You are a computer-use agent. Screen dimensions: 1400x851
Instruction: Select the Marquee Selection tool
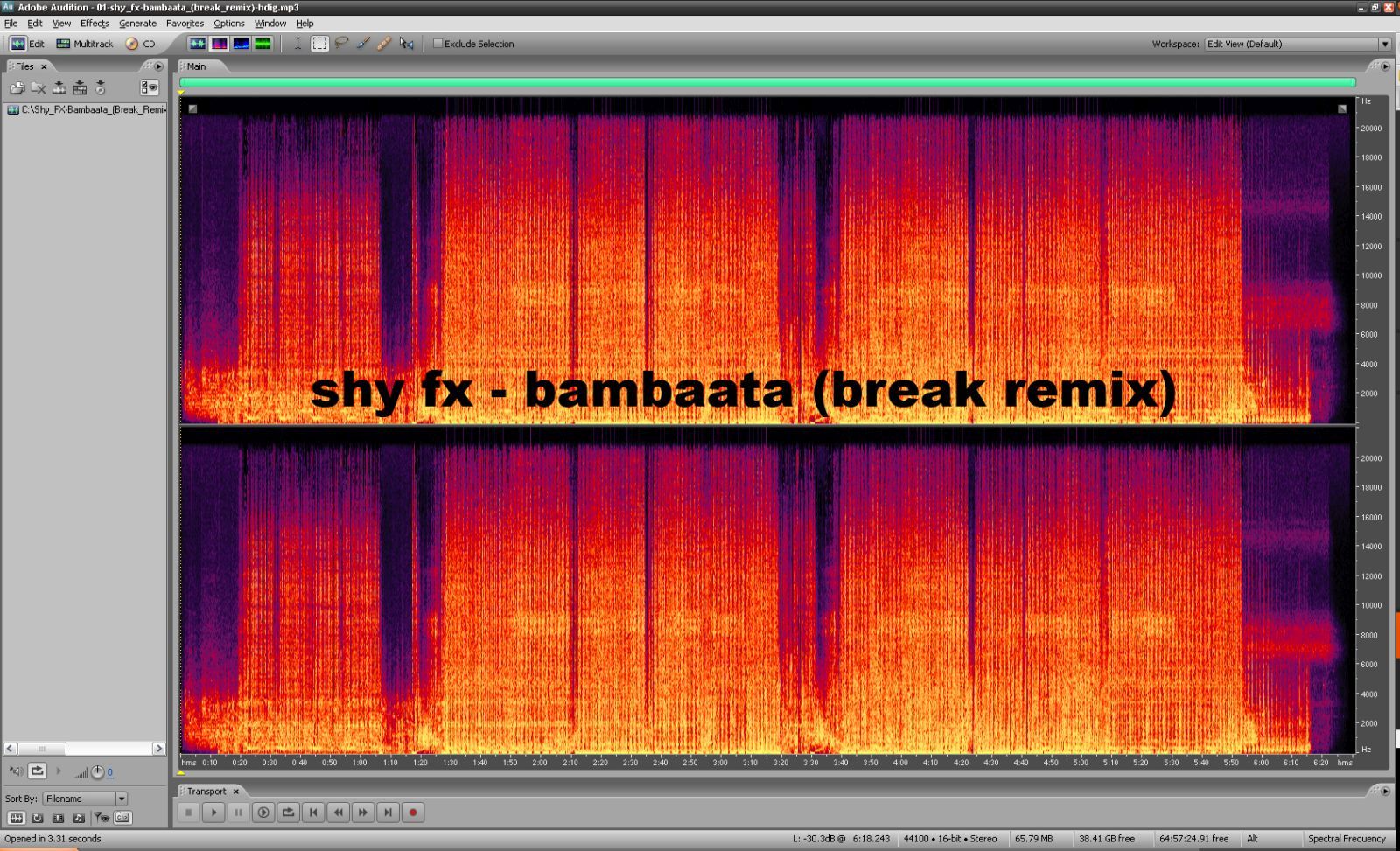320,44
